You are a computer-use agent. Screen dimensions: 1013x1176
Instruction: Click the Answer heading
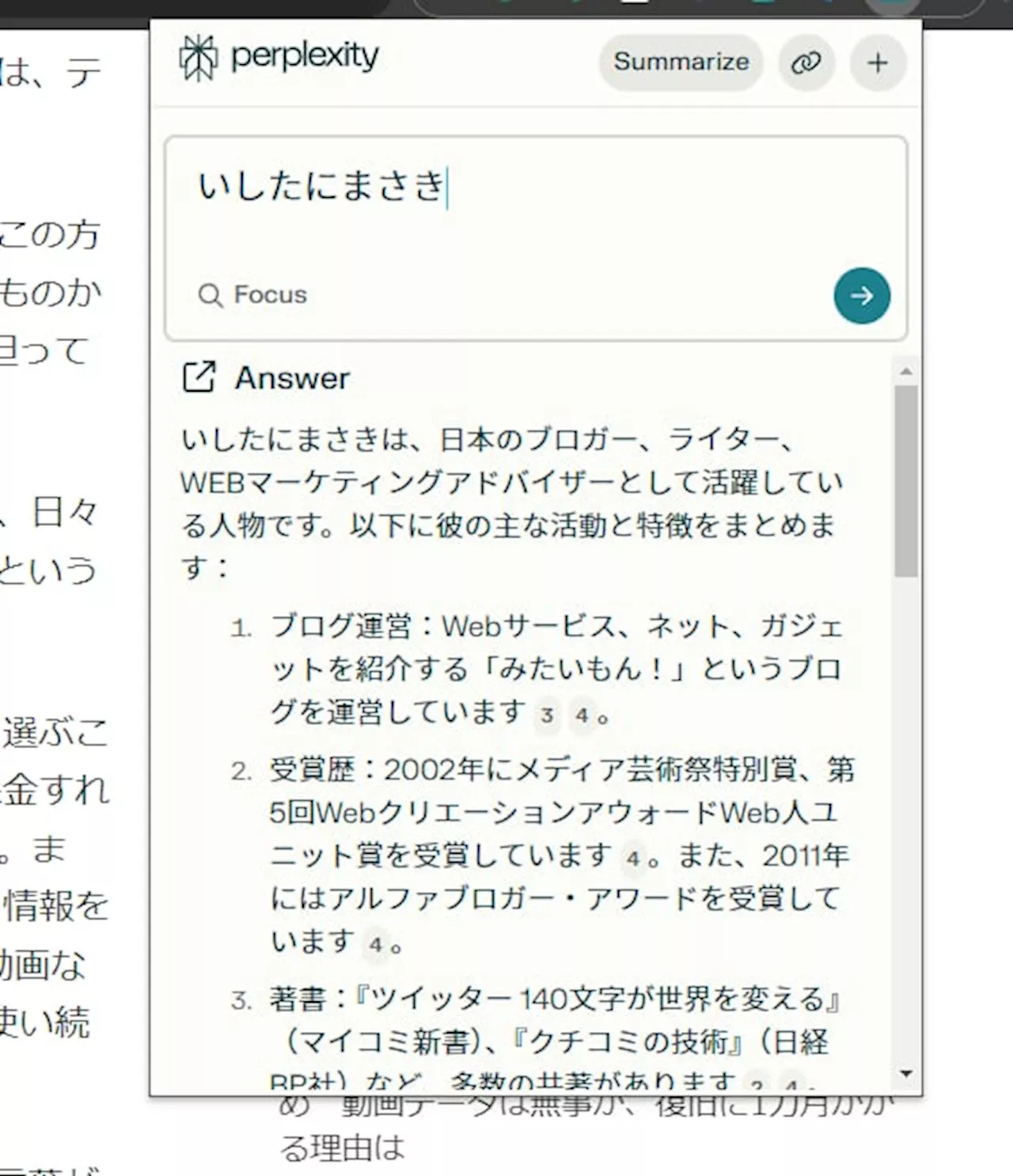292,377
